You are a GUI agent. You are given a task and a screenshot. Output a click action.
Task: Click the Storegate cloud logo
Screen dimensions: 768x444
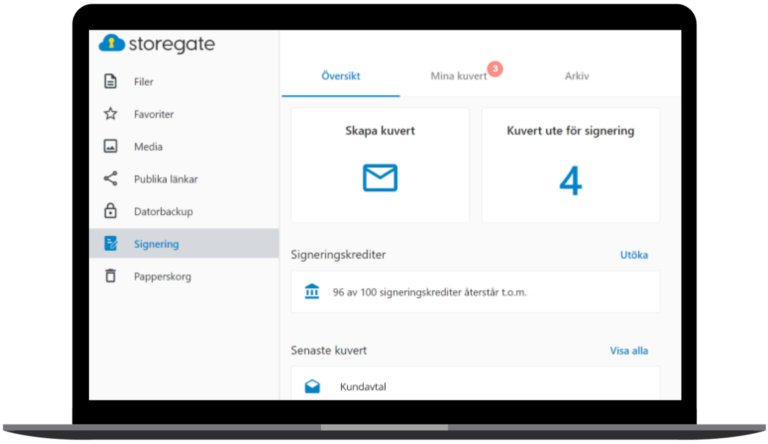tap(112, 43)
